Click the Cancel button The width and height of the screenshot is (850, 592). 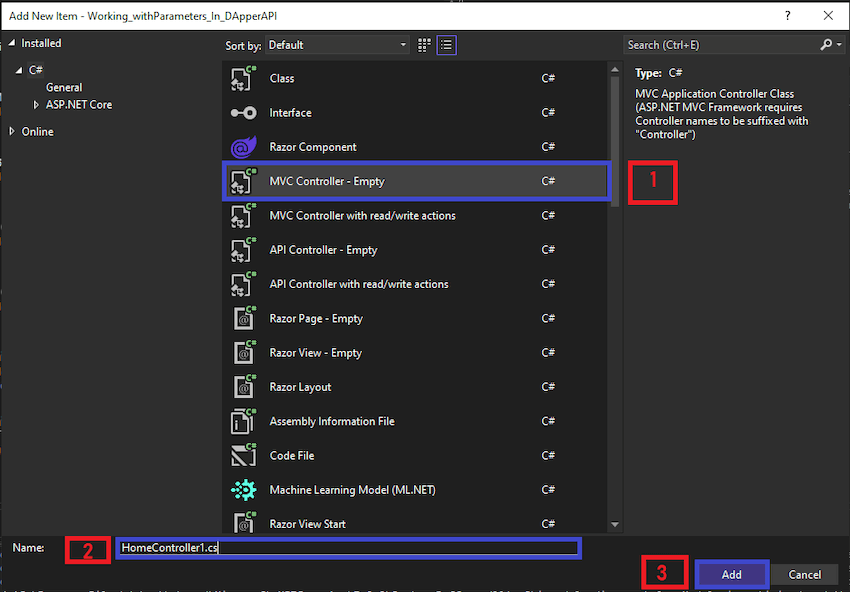[804, 574]
